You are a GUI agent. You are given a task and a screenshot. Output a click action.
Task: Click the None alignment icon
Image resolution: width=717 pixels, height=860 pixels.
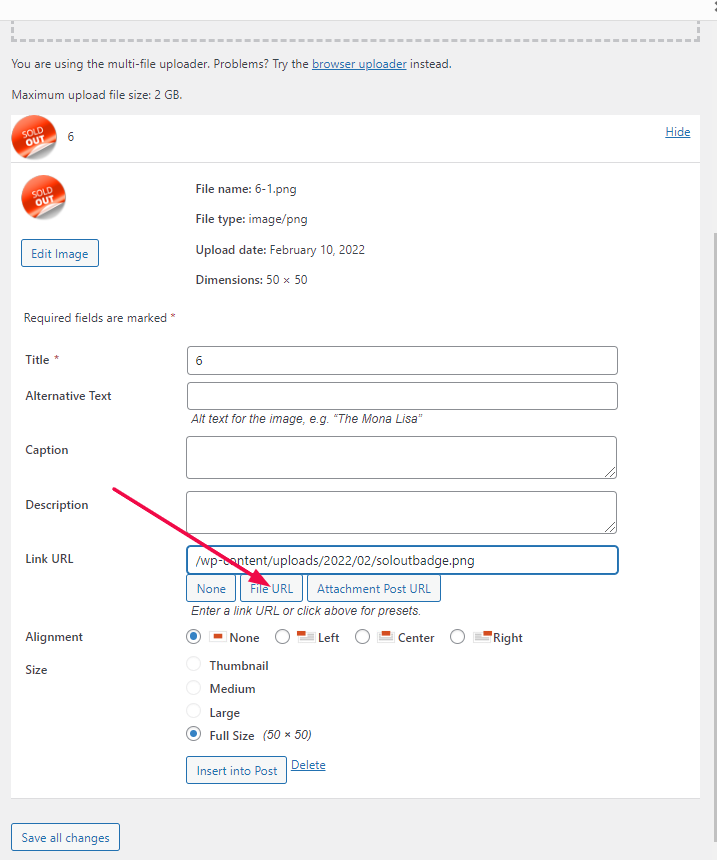[x=216, y=637]
